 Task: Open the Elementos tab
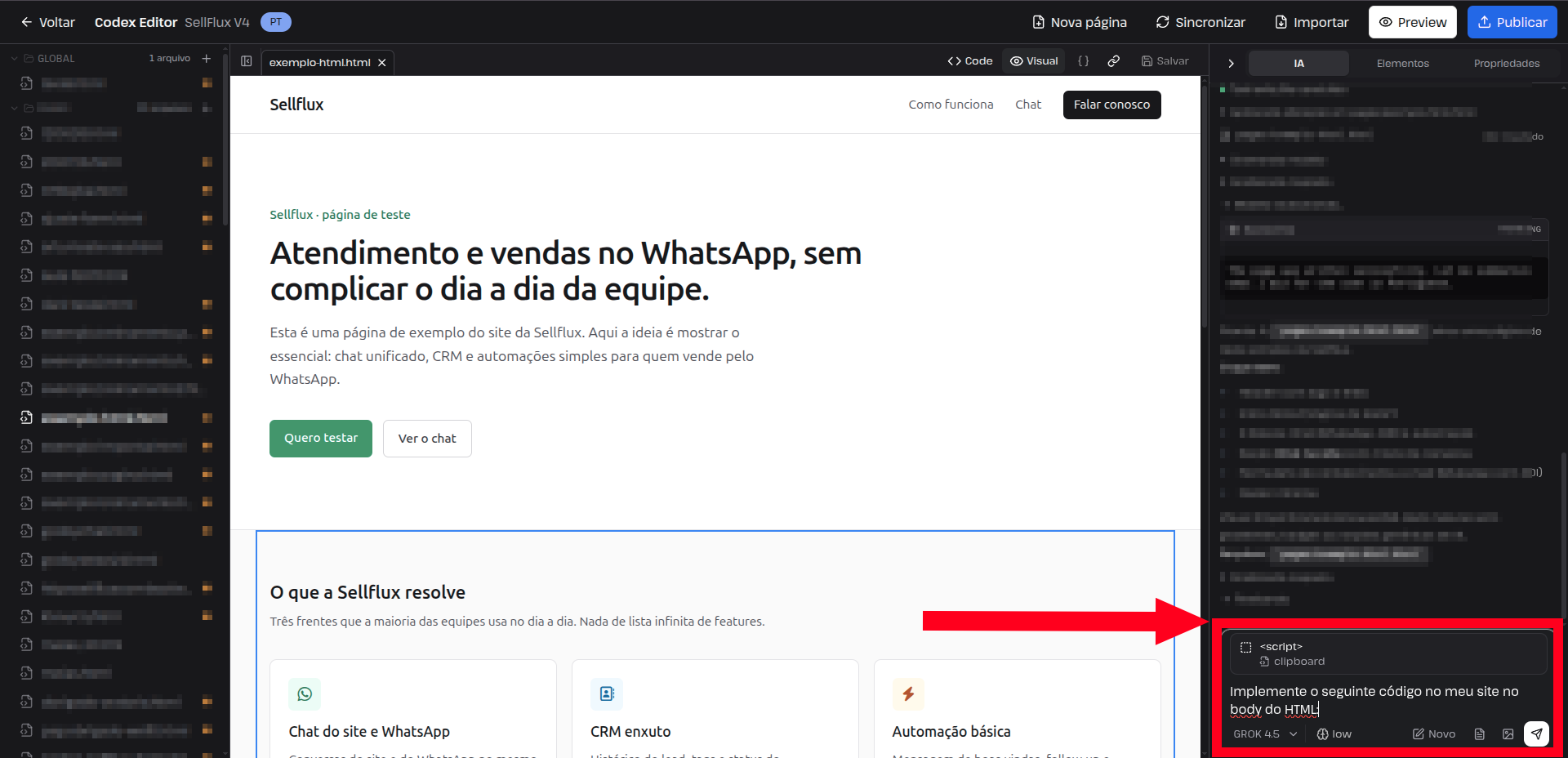click(x=1402, y=63)
